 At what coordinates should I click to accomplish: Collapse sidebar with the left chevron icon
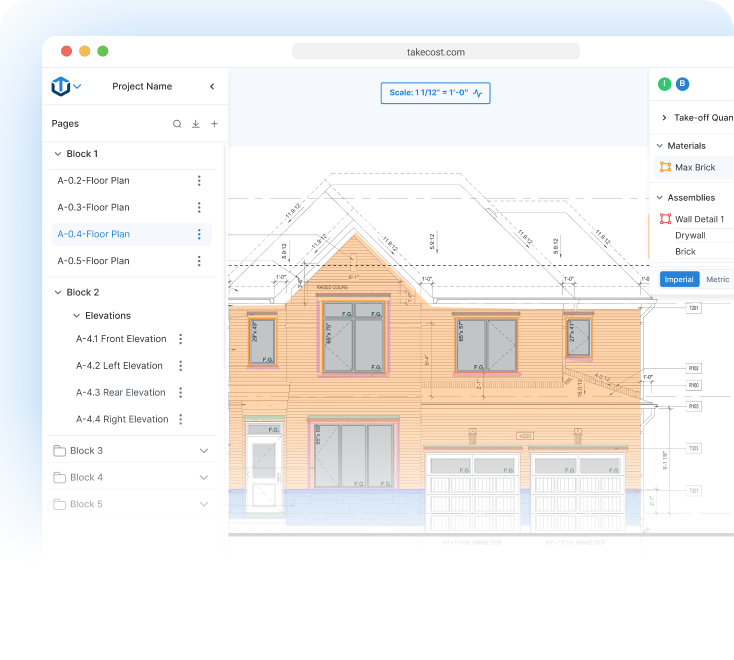[x=212, y=87]
